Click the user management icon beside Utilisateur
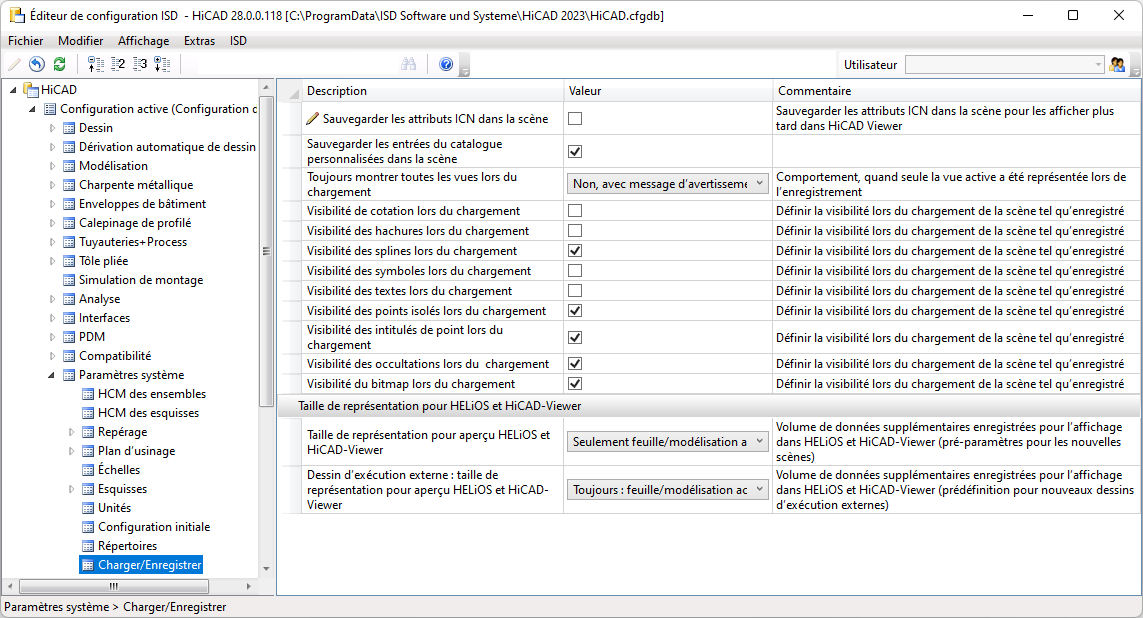The height and width of the screenshot is (618, 1143). coord(1117,65)
